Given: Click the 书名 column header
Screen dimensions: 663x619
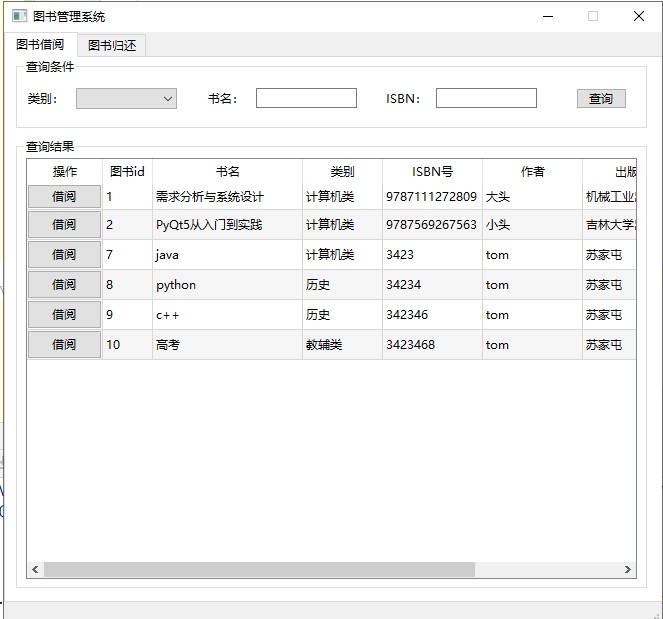Looking at the screenshot, I should [x=227, y=172].
